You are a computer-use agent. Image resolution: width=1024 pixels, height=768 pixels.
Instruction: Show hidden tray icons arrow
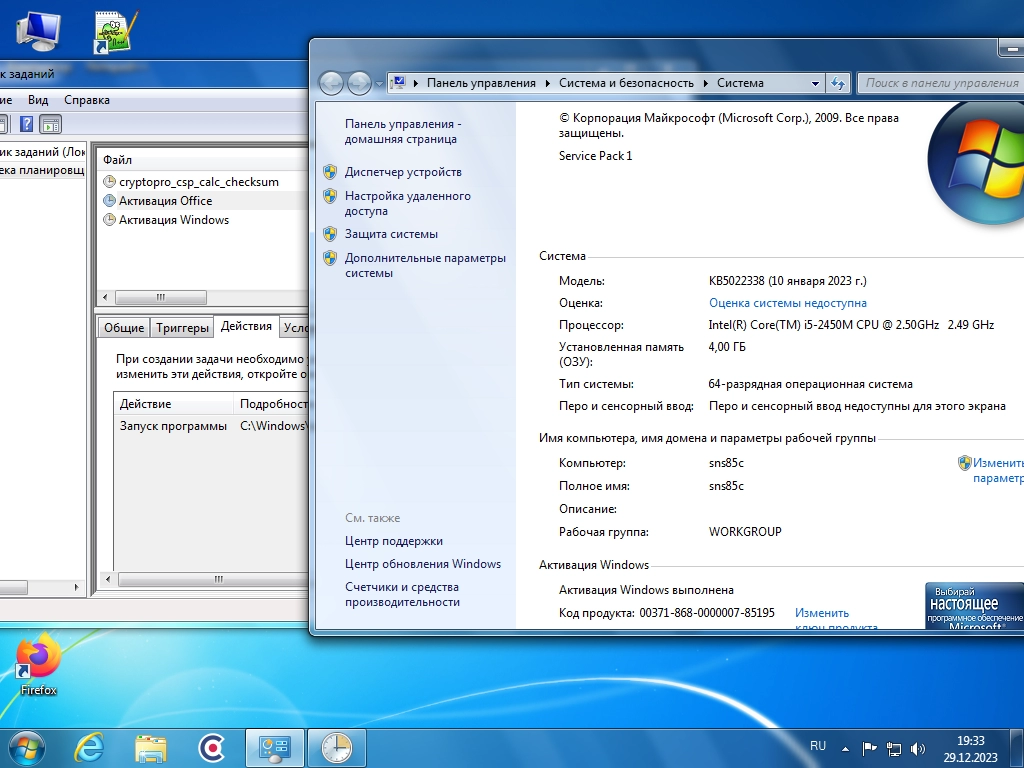[x=846, y=747]
